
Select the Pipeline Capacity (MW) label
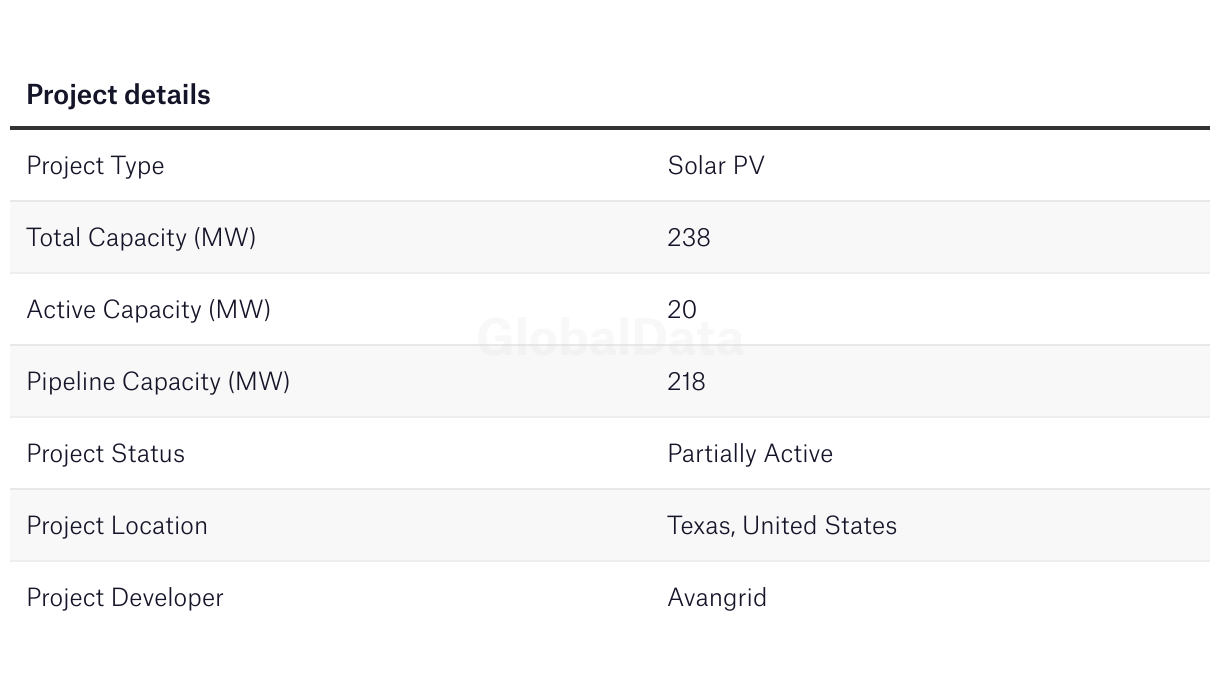click(x=158, y=382)
